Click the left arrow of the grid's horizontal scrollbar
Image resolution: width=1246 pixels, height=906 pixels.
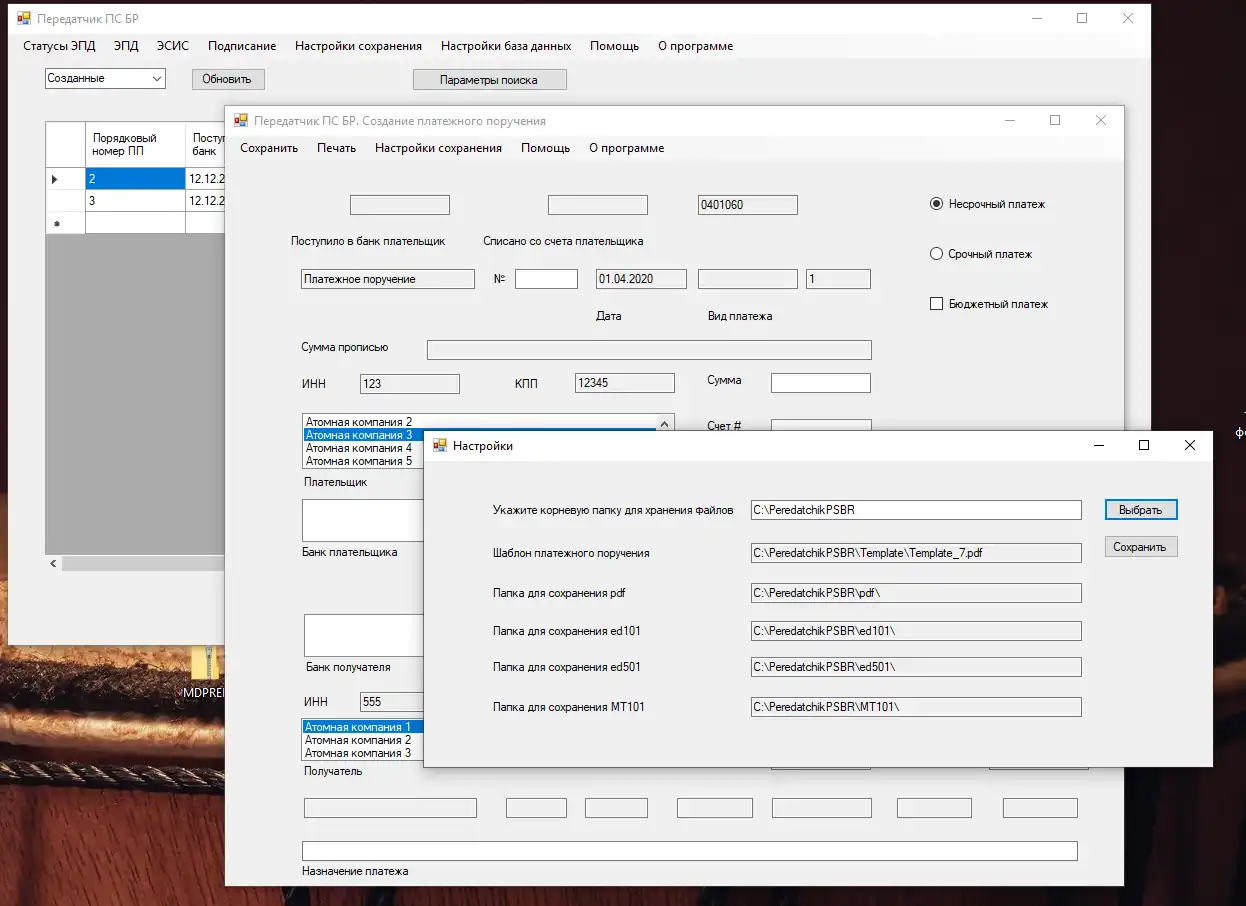point(54,564)
